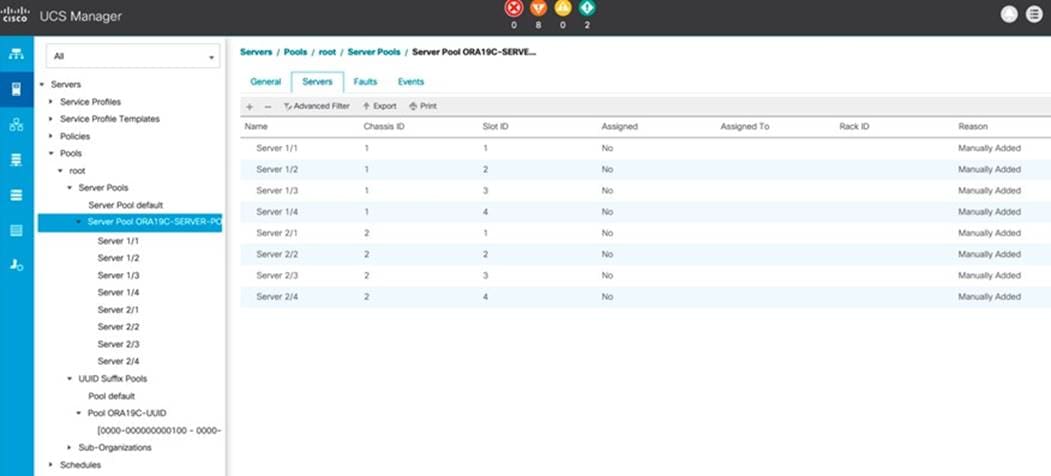Expand Service Profiles in the tree
Image resolution: width=1051 pixels, height=476 pixels.
coord(52,102)
